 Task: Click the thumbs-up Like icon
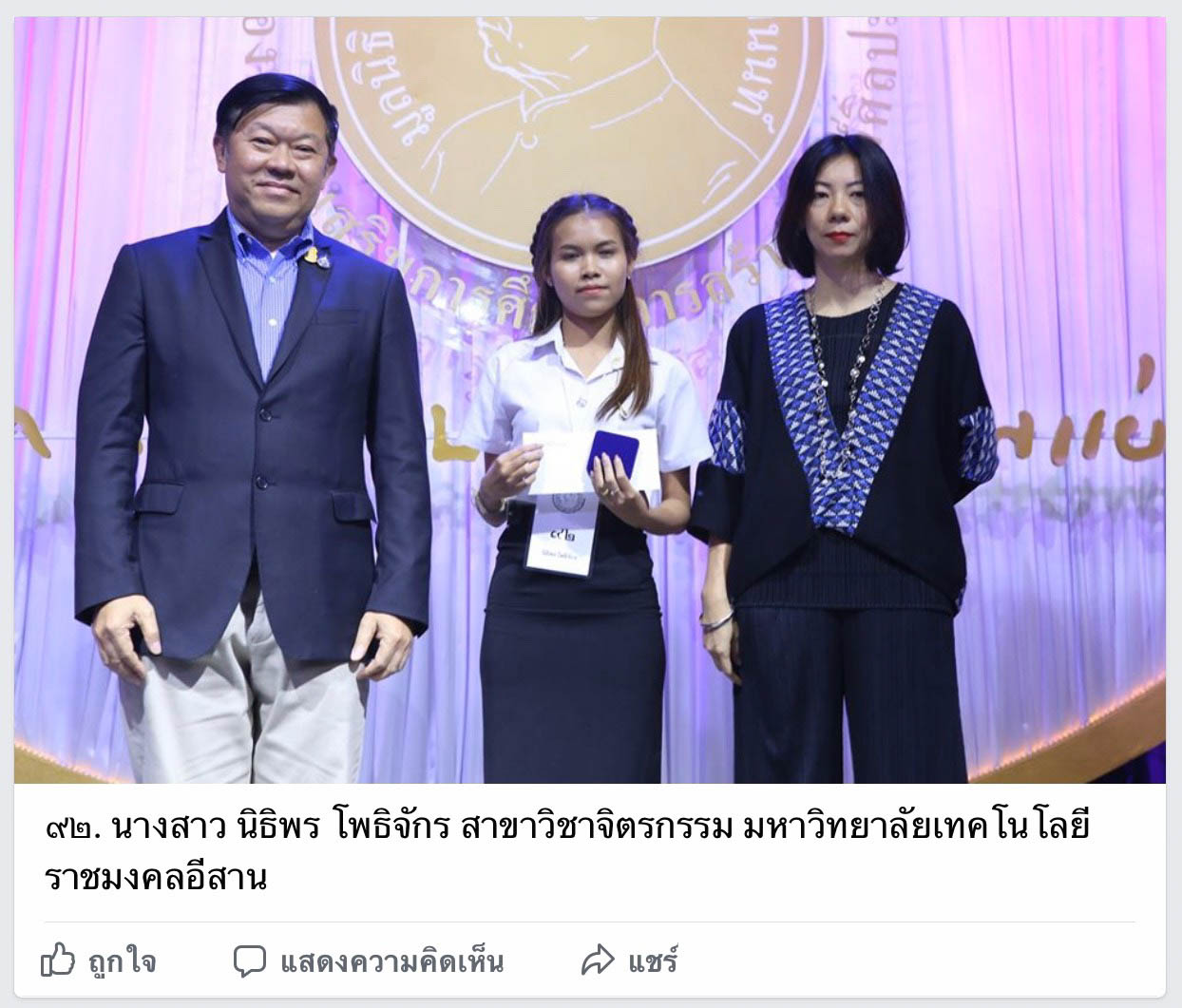coord(58,960)
